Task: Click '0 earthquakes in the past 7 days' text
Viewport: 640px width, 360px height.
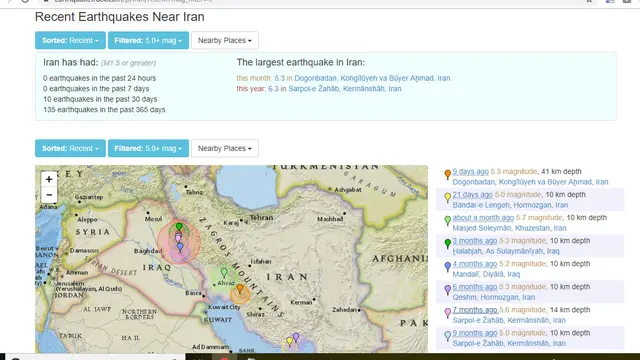Action: pyautogui.click(x=96, y=89)
